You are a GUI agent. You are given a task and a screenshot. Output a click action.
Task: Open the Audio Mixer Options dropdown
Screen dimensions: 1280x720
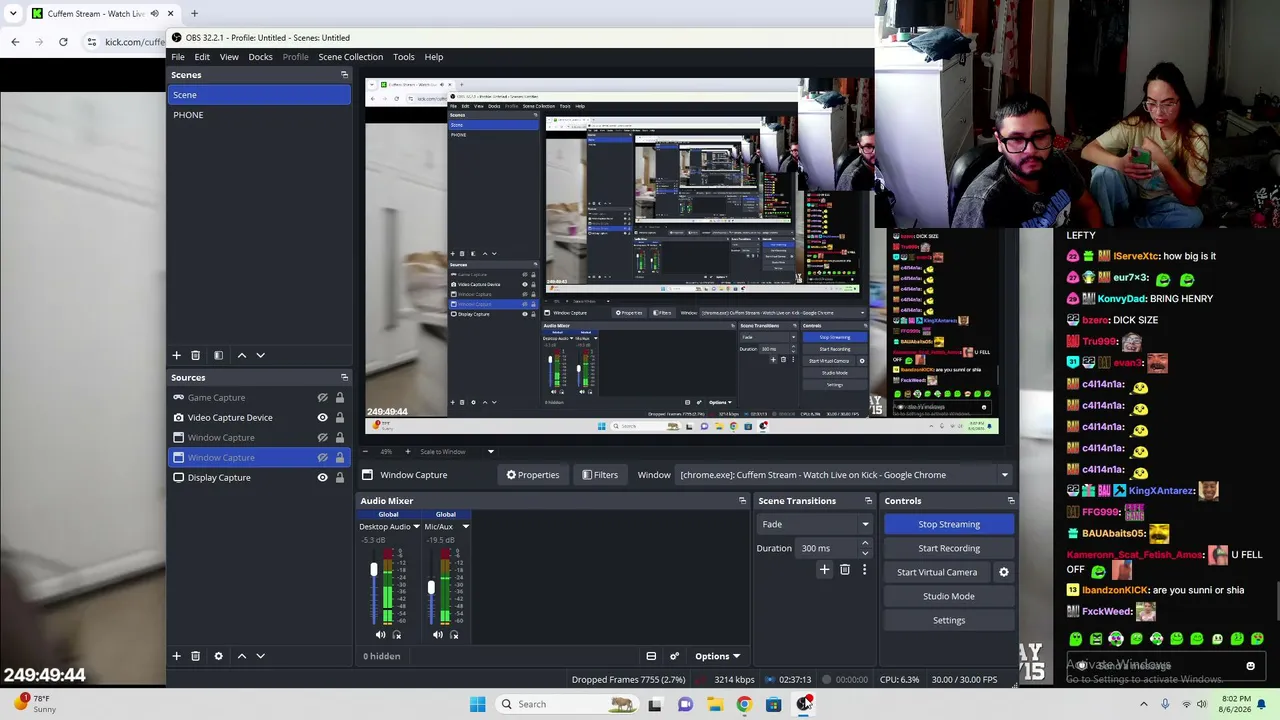717,656
